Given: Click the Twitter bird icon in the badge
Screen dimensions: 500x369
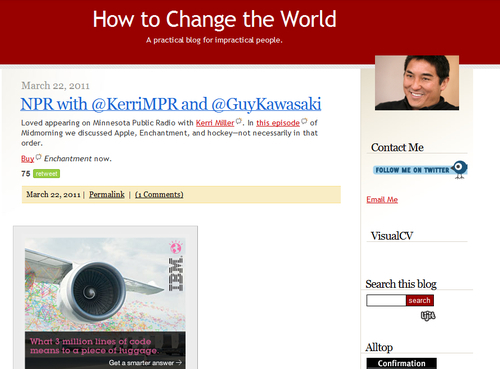Looking at the screenshot, I should tap(460, 169).
